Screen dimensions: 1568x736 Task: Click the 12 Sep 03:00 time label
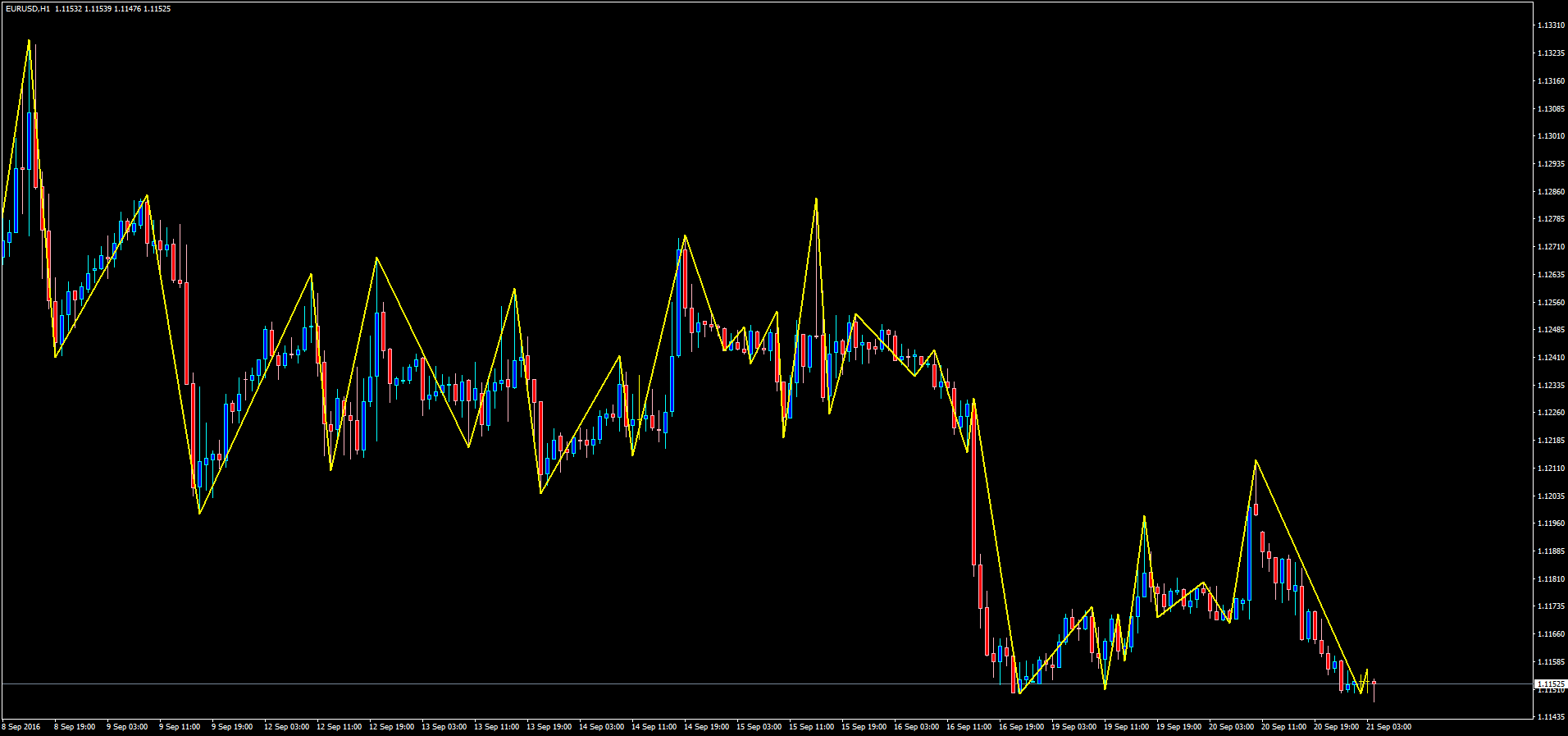point(286,727)
